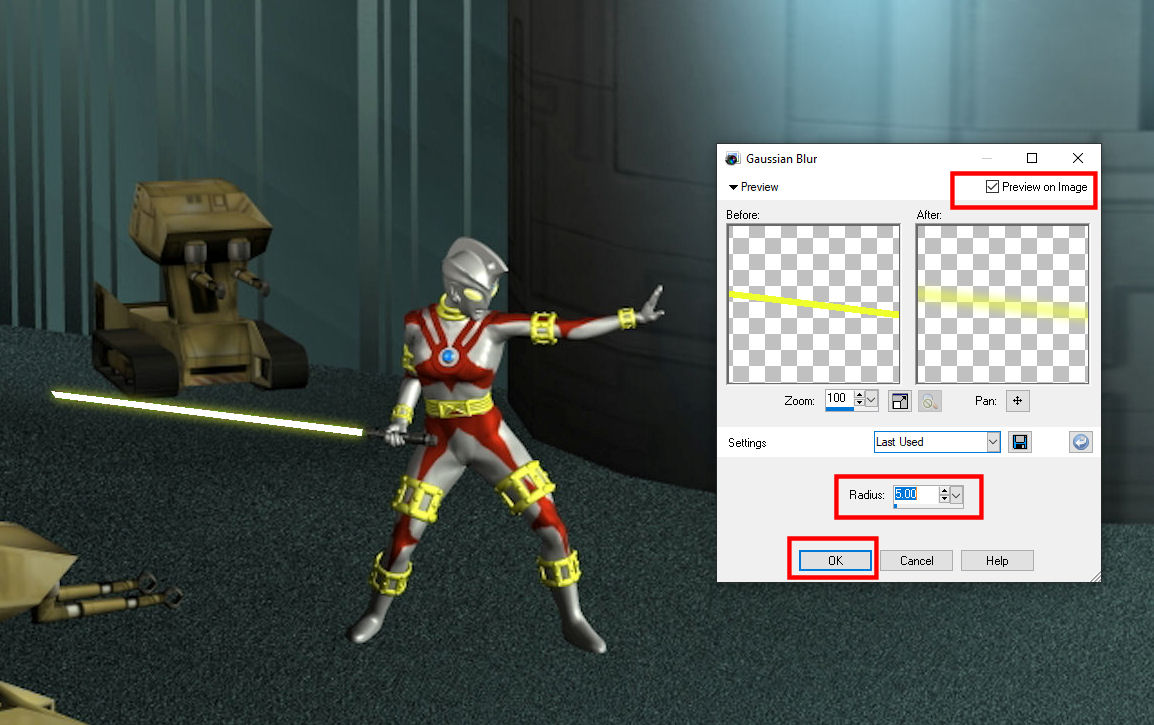Image resolution: width=1154 pixels, height=725 pixels.
Task: Toggle the Preview on Image checkbox
Action: [992, 187]
